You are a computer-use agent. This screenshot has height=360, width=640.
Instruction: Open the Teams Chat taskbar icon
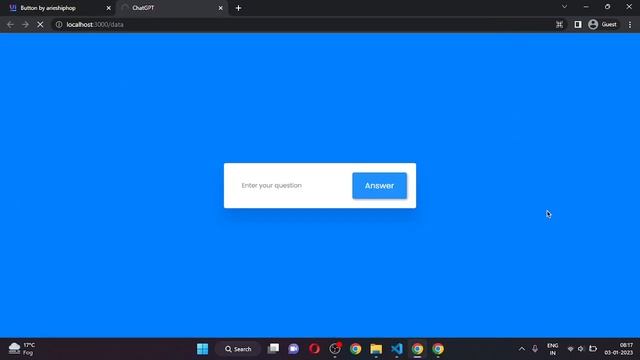point(293,349)
